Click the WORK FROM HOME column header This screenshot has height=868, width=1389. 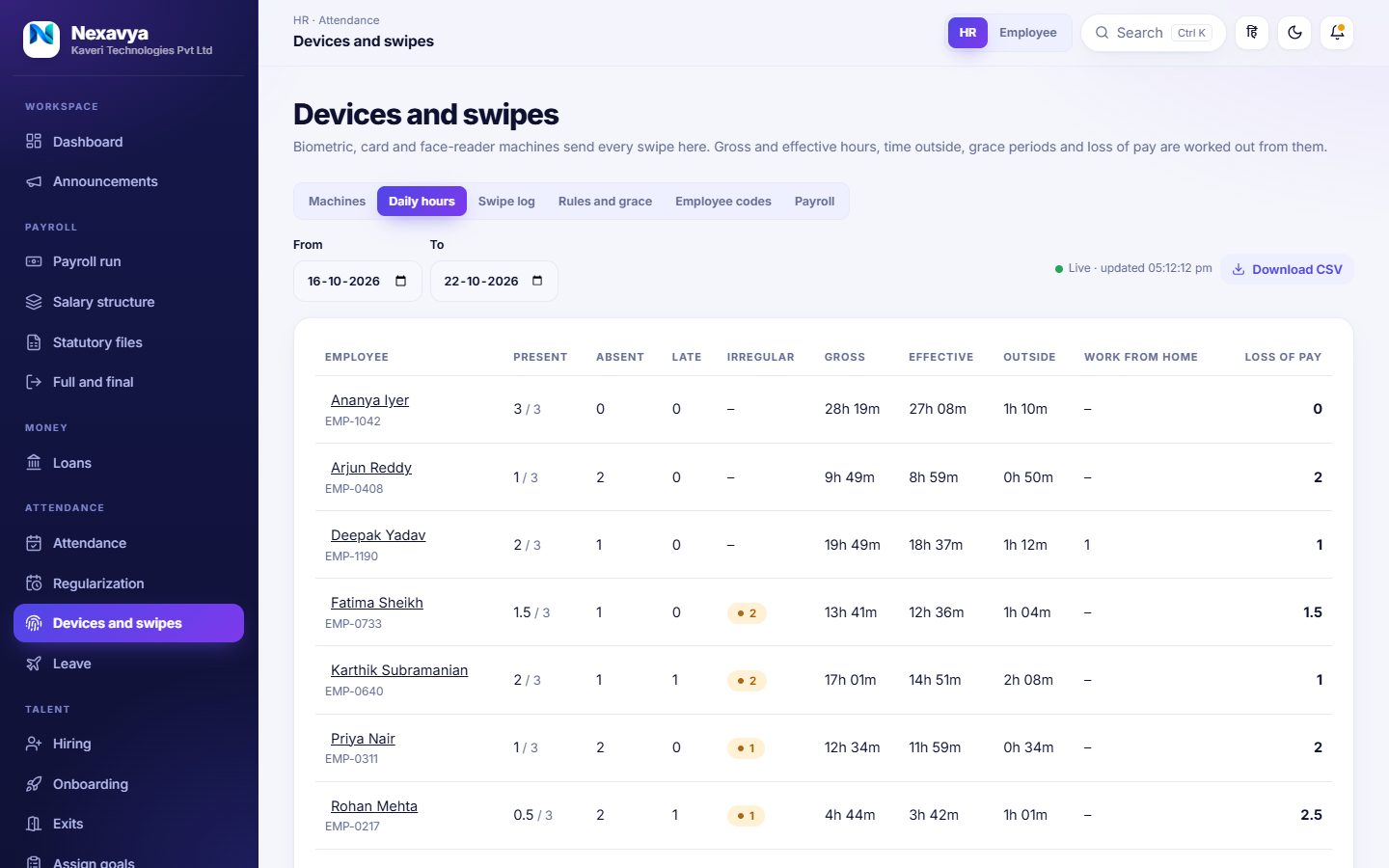[x=1141, y=357]
